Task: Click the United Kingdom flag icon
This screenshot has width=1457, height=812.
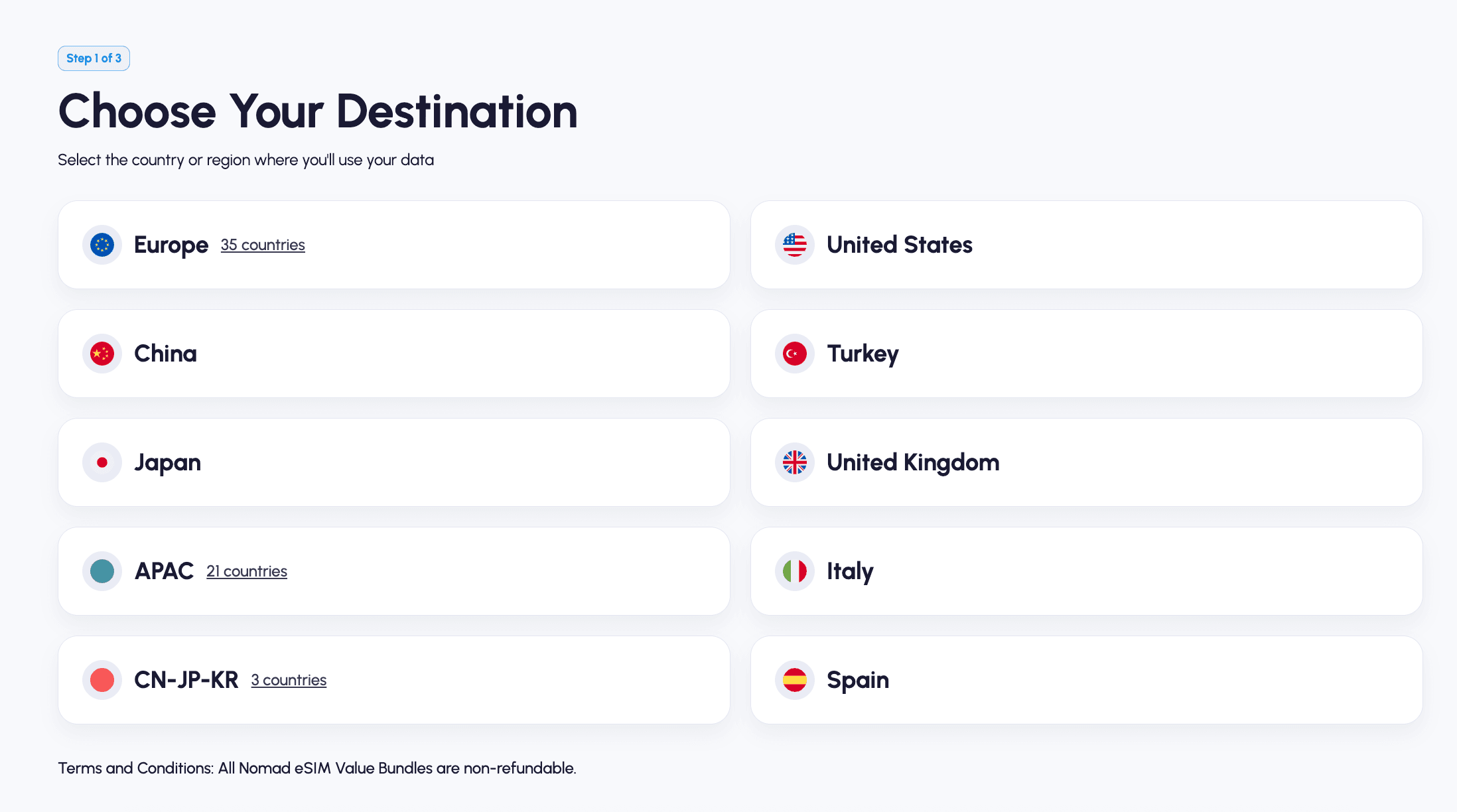Action: (x=795, y=462)
